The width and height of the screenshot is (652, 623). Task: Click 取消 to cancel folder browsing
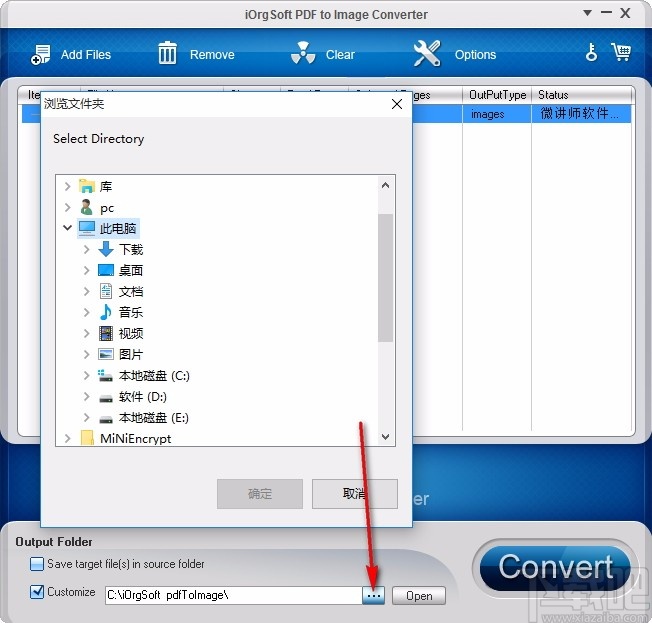[x=355, y=494]
